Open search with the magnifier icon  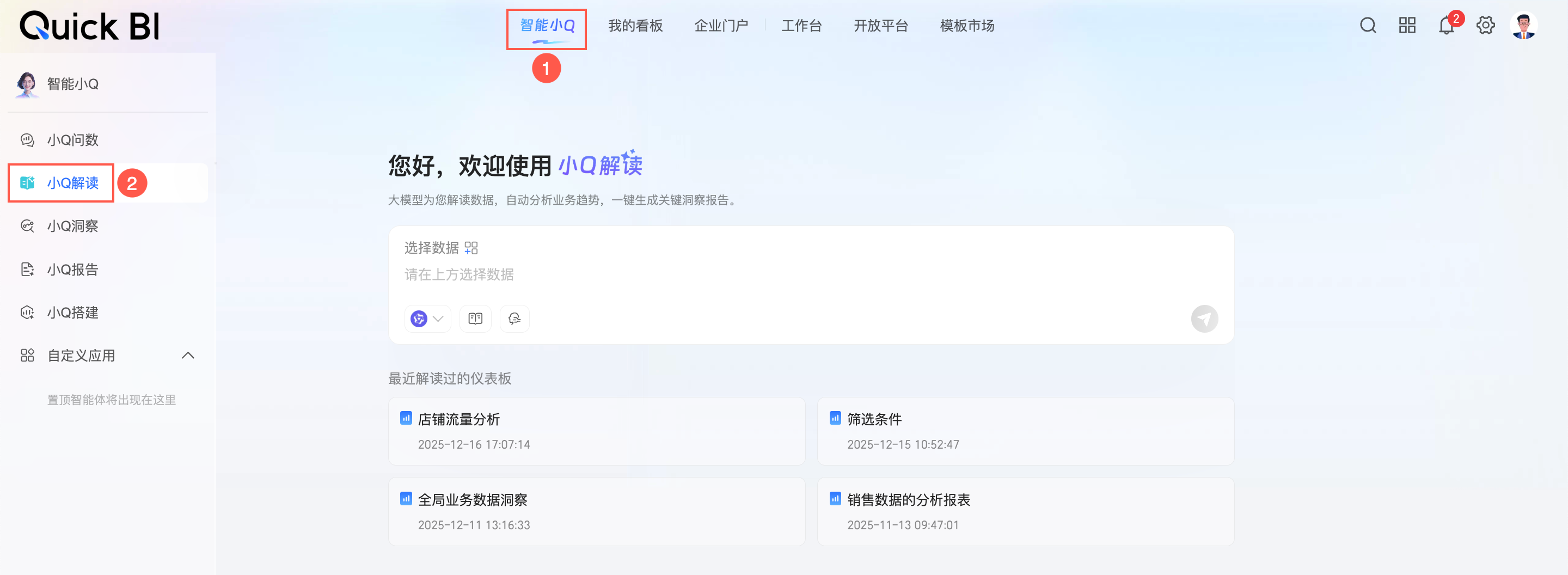point(1368,26)
